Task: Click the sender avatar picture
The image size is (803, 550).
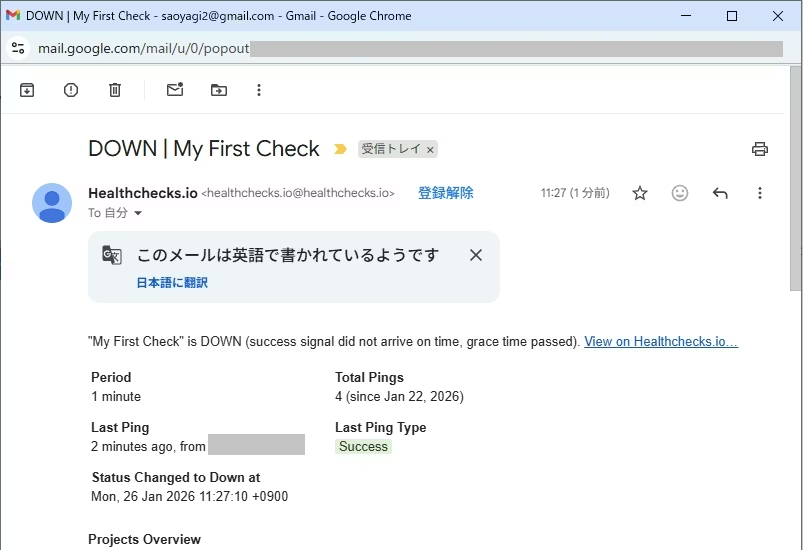Action: (52, 203)
